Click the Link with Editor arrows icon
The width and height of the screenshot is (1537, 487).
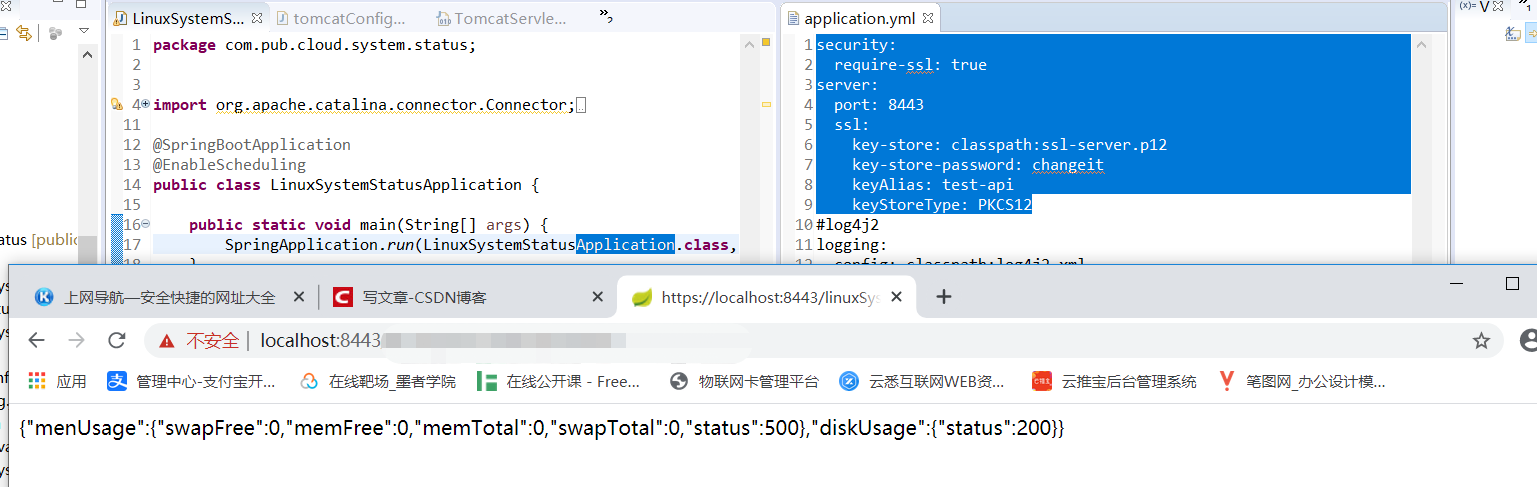click(23, 33)
